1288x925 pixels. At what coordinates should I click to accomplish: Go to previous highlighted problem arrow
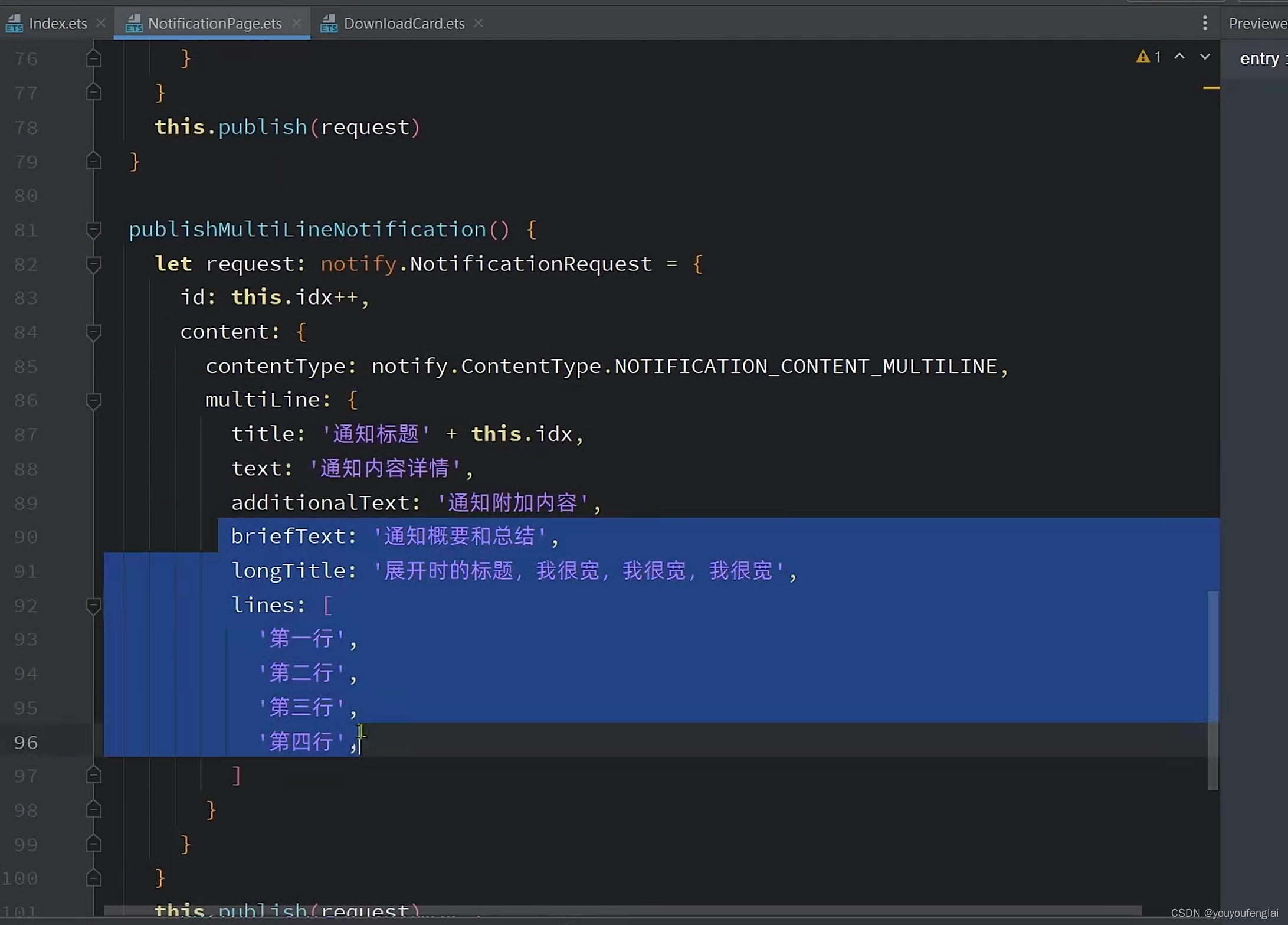tap(1179, 57)
